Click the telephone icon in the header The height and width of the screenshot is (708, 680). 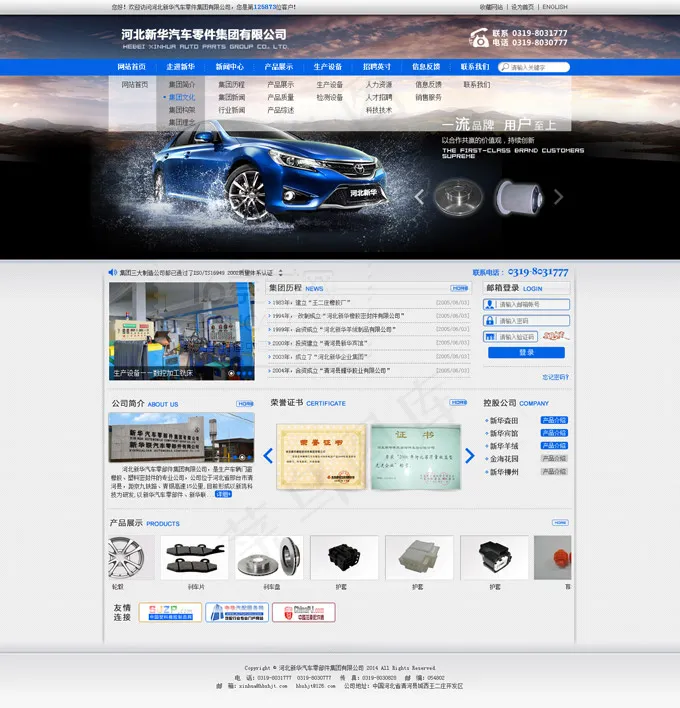coord(479,38)
